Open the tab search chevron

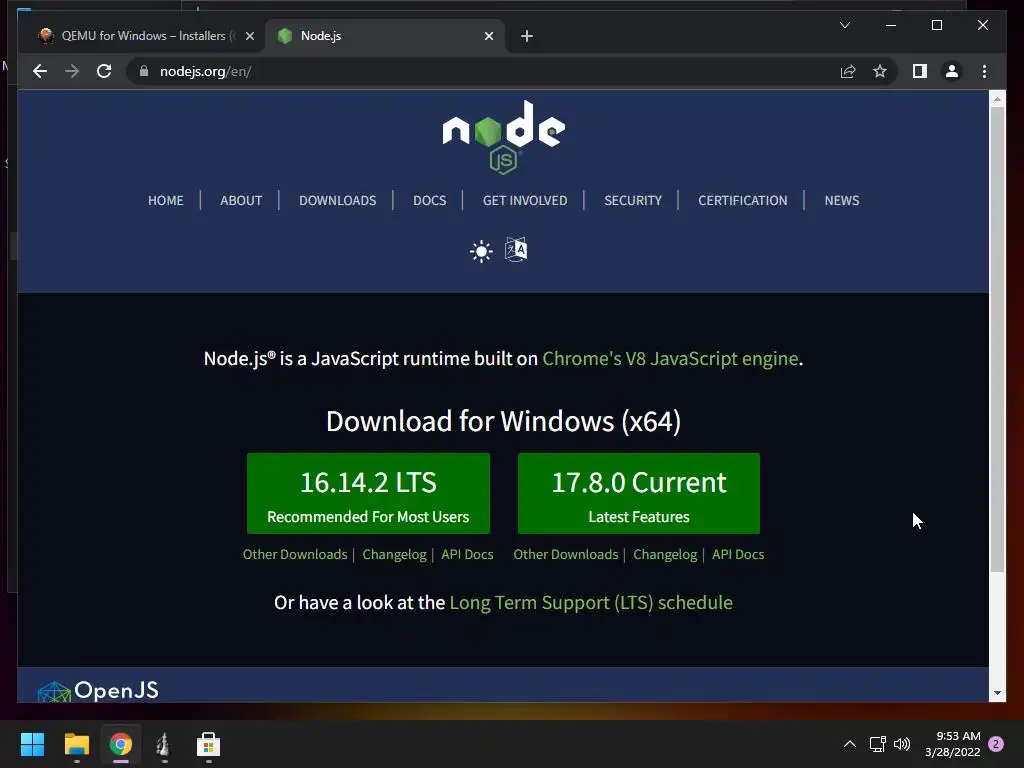[844, 25]
